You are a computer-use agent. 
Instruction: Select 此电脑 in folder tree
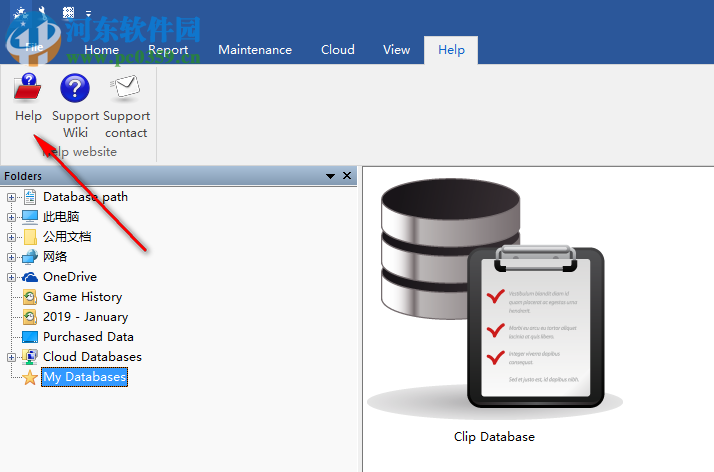[61, 217]
